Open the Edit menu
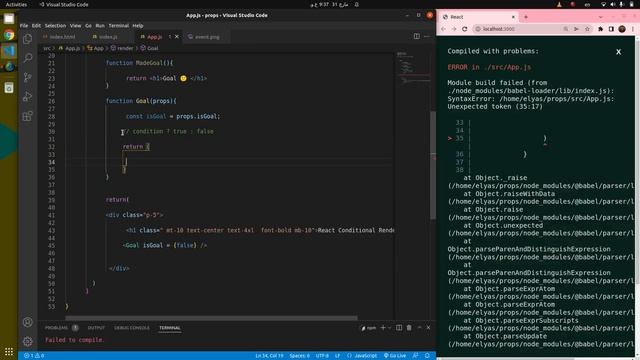This screenshot has height=360, width=640. (36, 25)
